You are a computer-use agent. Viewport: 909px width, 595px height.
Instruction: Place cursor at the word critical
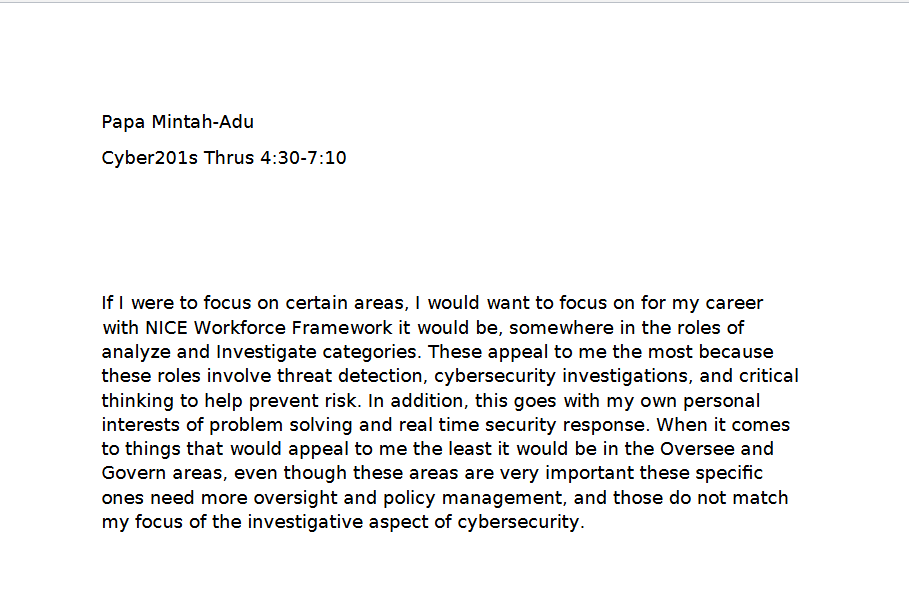769,376
